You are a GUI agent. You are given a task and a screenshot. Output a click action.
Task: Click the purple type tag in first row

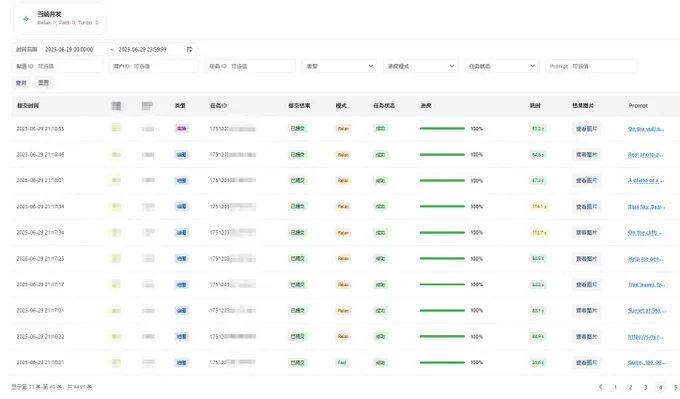[x=182, y=129]
